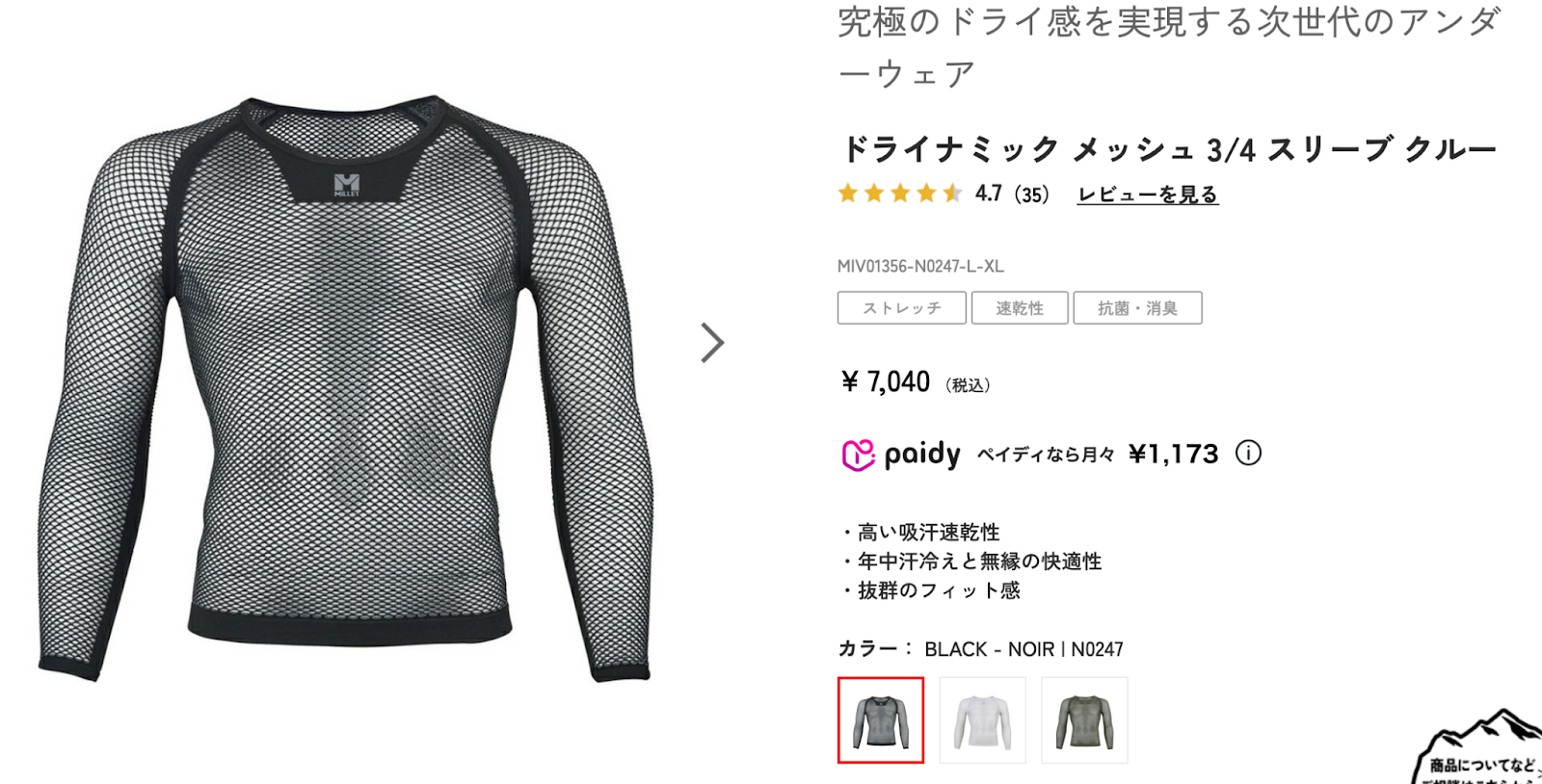
Task: Choose the white shirt color swatch
Action: (983, 720)
